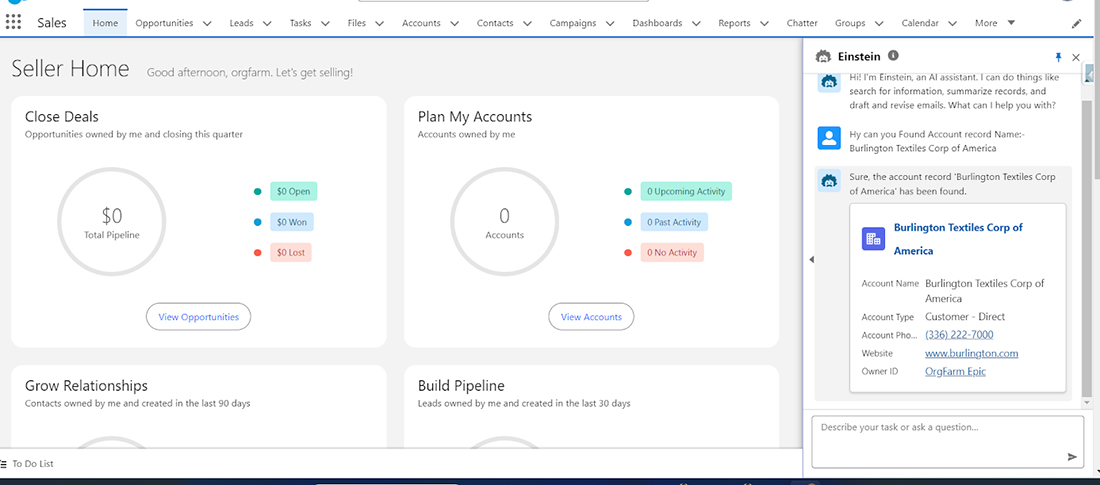Screen dimensions: 1100x485
Task: Open the Leads tab
Action: tap(241, 23)
